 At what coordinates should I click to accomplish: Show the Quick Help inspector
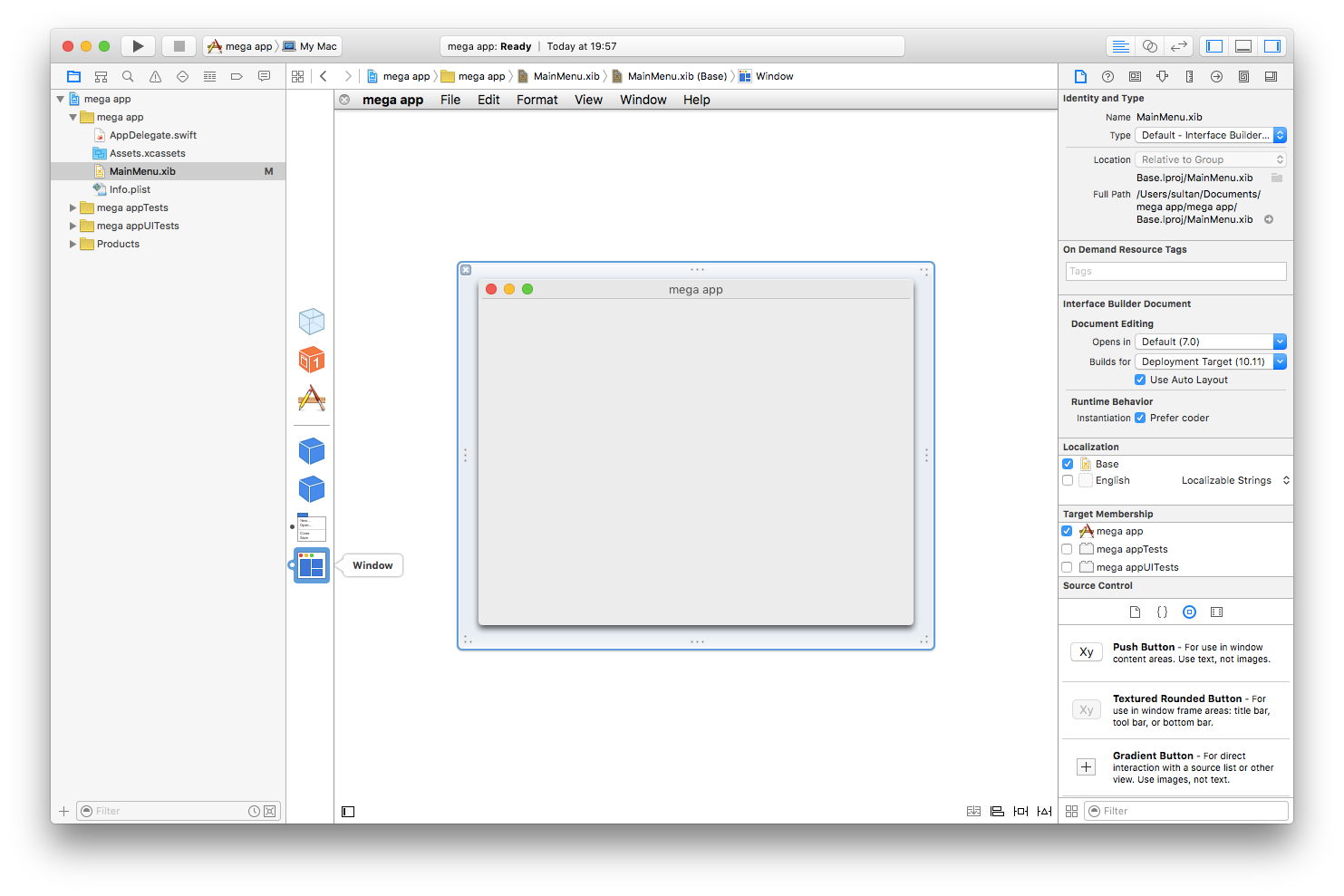coord(1107,76)
